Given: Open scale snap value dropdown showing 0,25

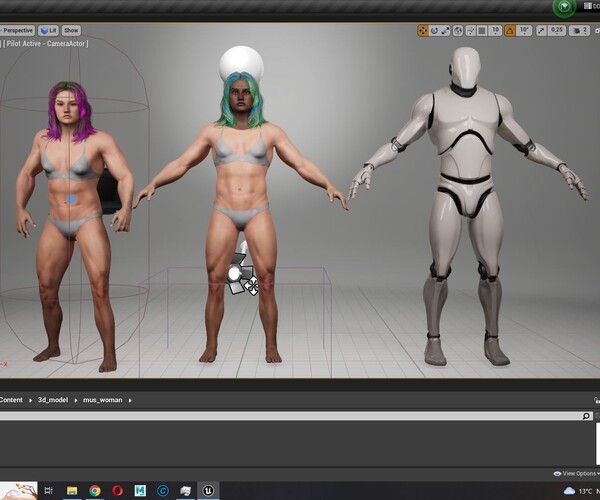Looking at the screenshot, I should [557, 31].
